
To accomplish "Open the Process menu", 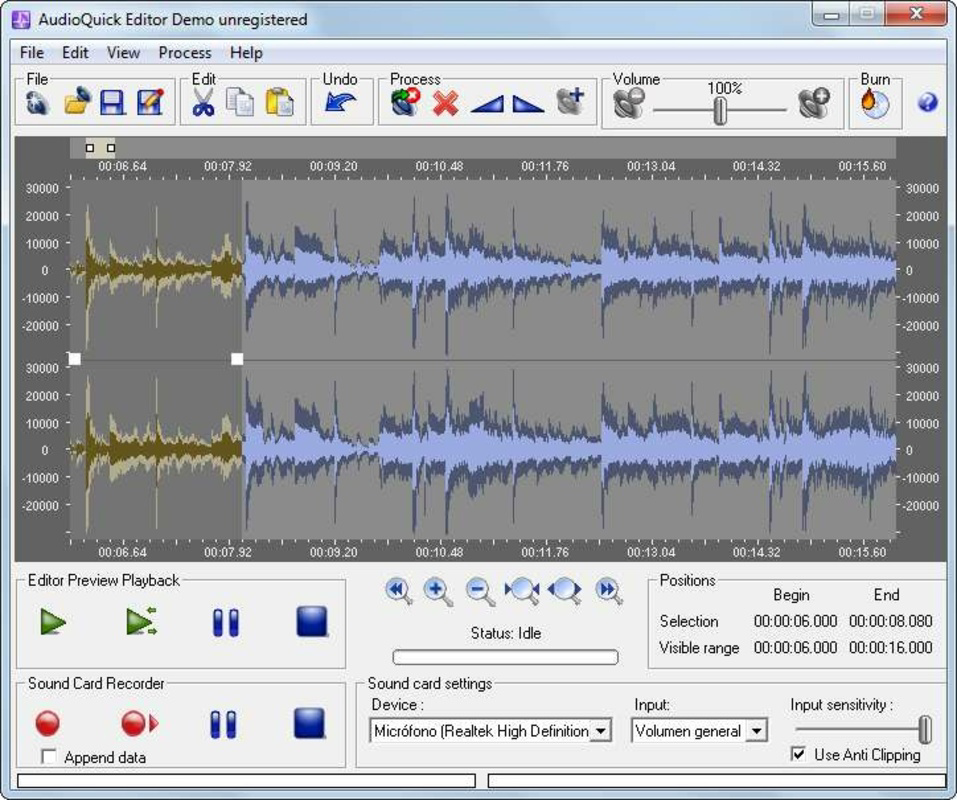I will click(x=185, y=53).
